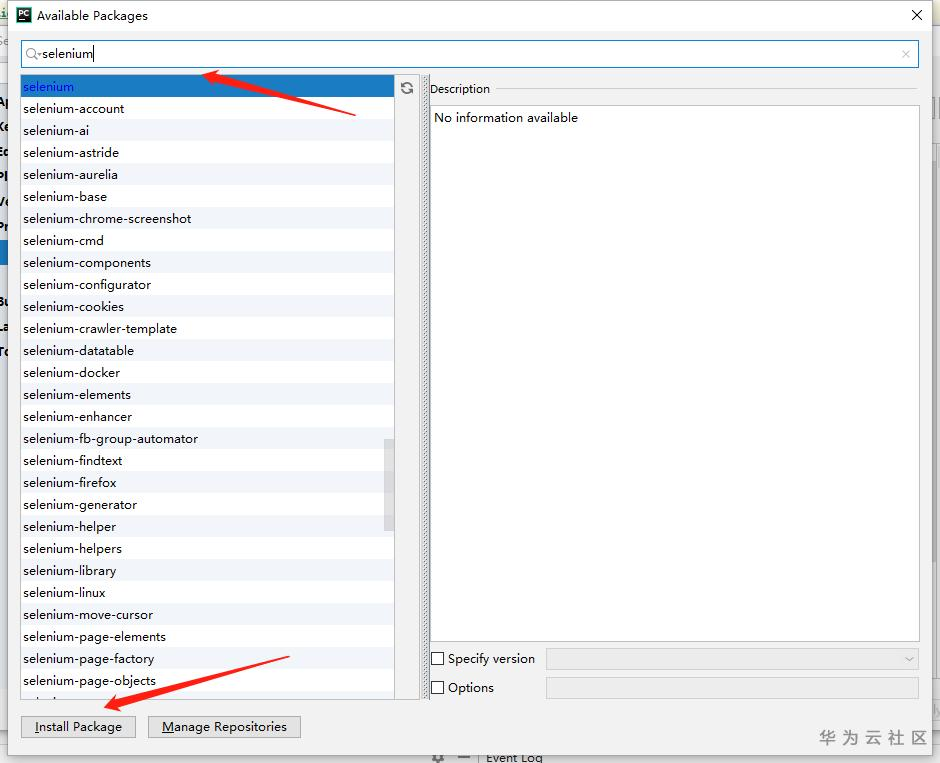Select selenium-chrome-screenshot package

207,219
